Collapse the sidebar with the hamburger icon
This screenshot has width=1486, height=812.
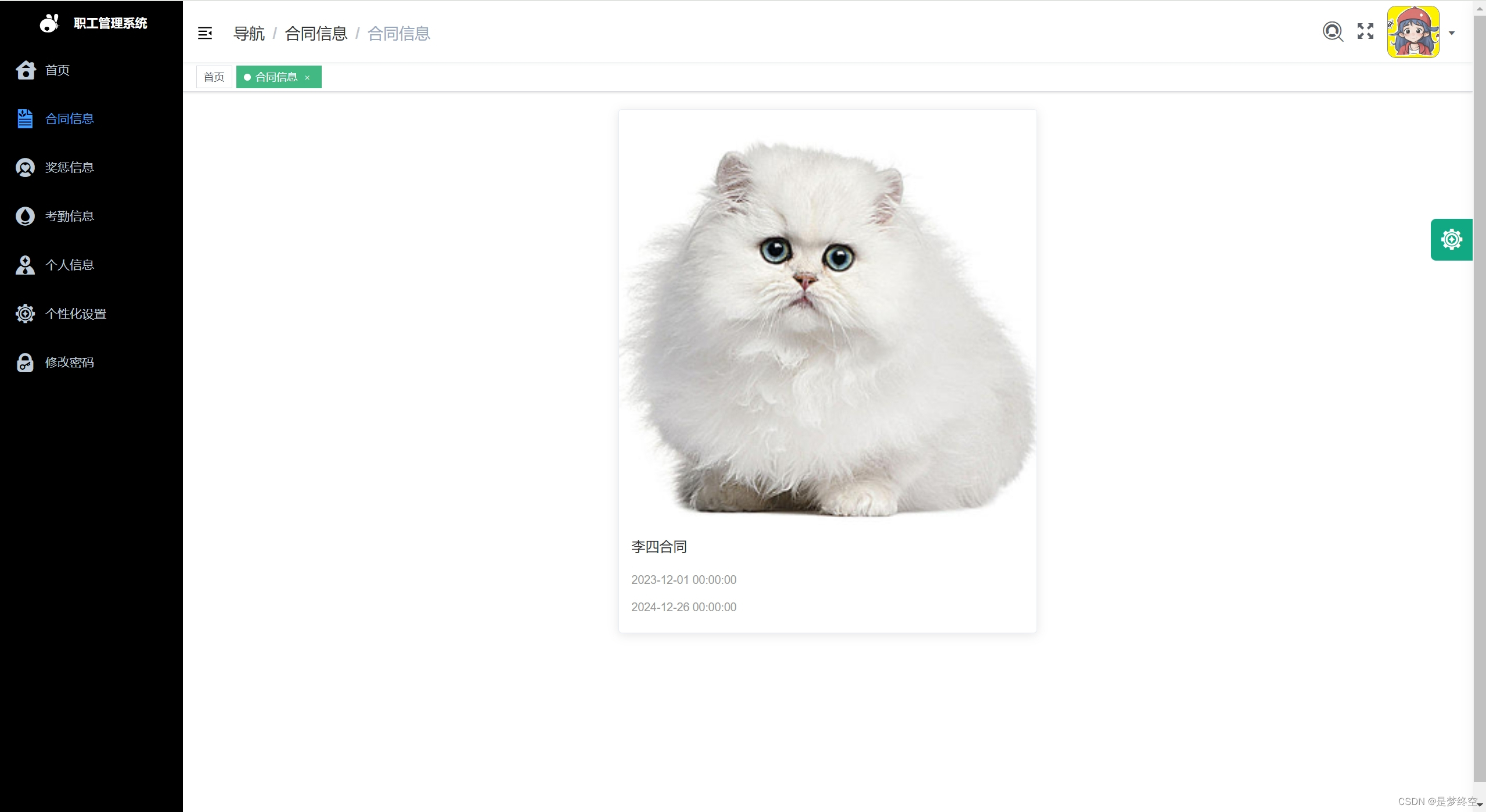(205, 33)
